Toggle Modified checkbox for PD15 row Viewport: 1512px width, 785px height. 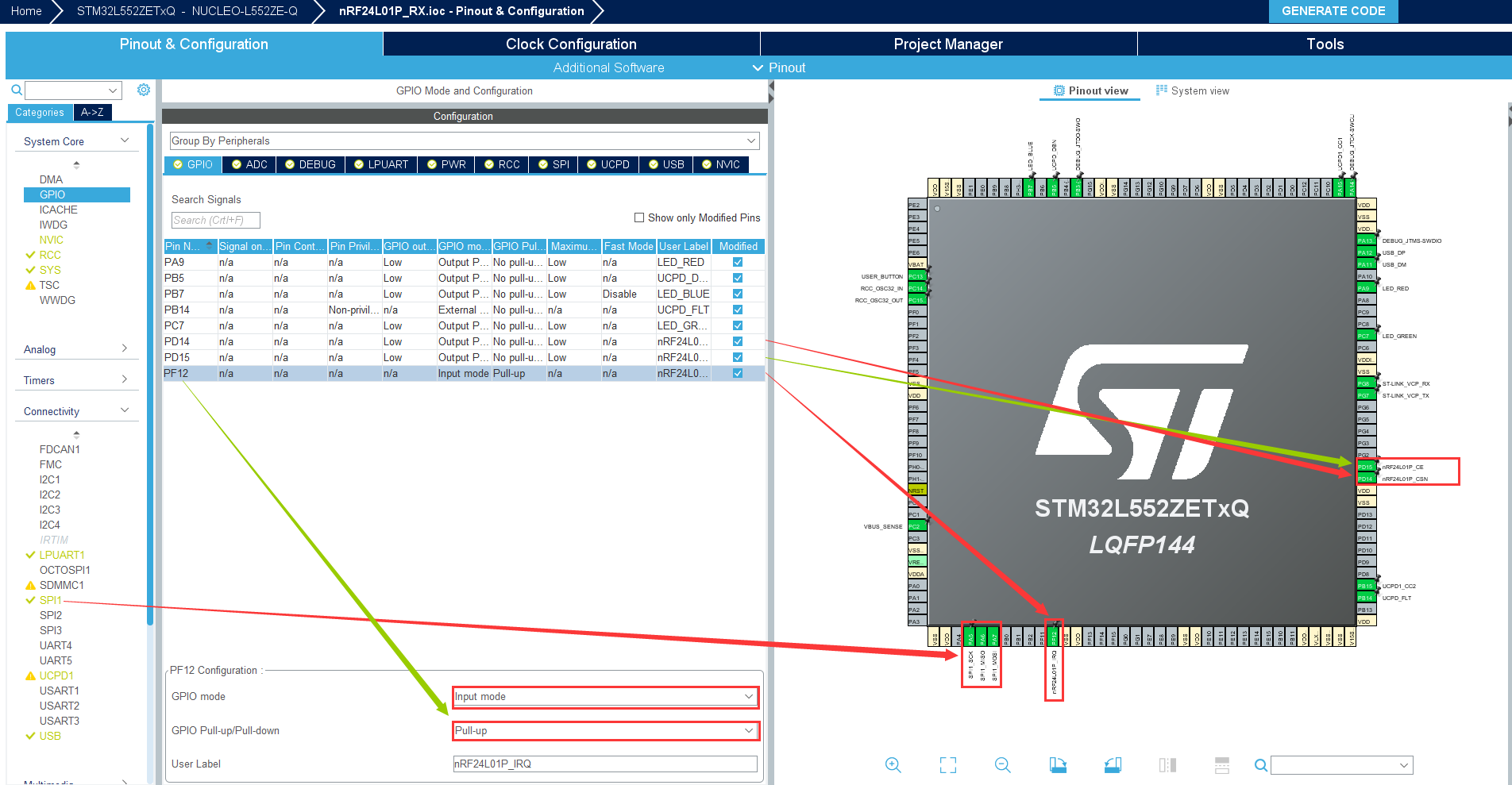click(x=738, y=357)
